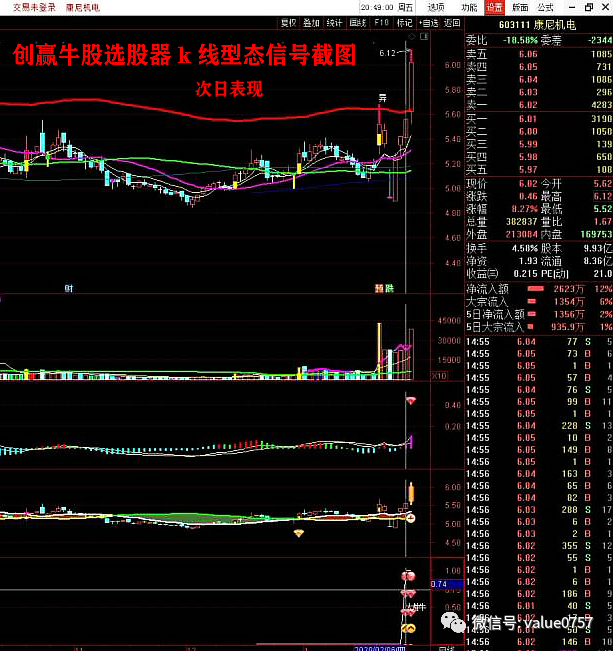
Task: Open the 统计 statistics tool
Action: click(334, 23)
